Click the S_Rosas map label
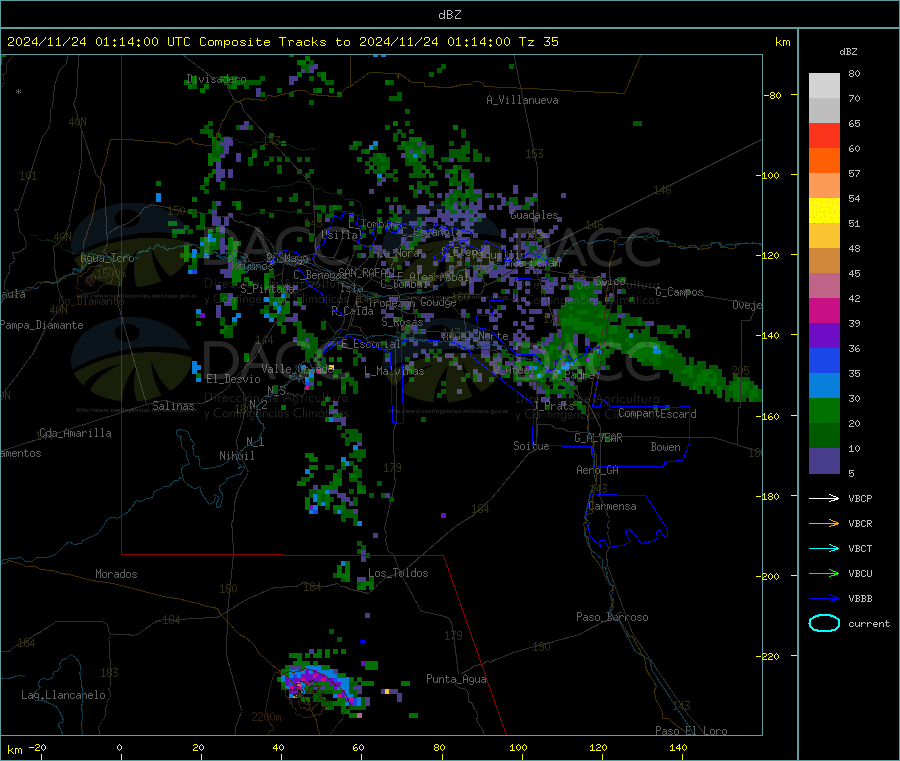 click(x=402, y=322)
